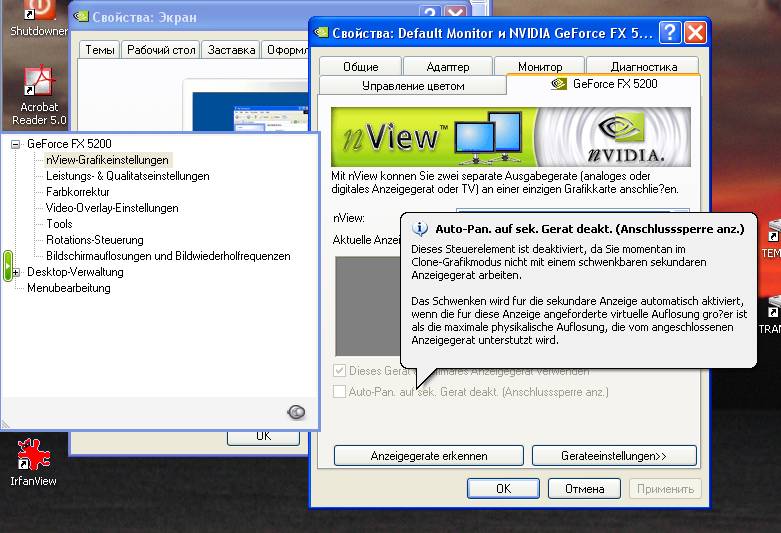
Task: Select Leistungs- & Qualitatseinstellungen
Action: tap(128, 176)
